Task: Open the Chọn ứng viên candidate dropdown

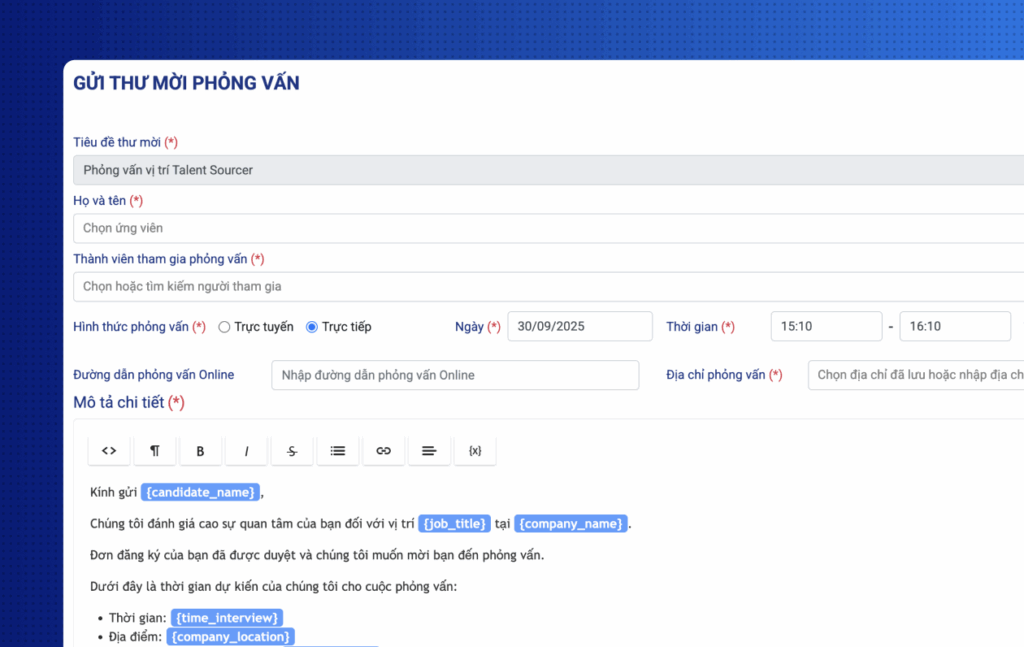Action: pos(548,228)
